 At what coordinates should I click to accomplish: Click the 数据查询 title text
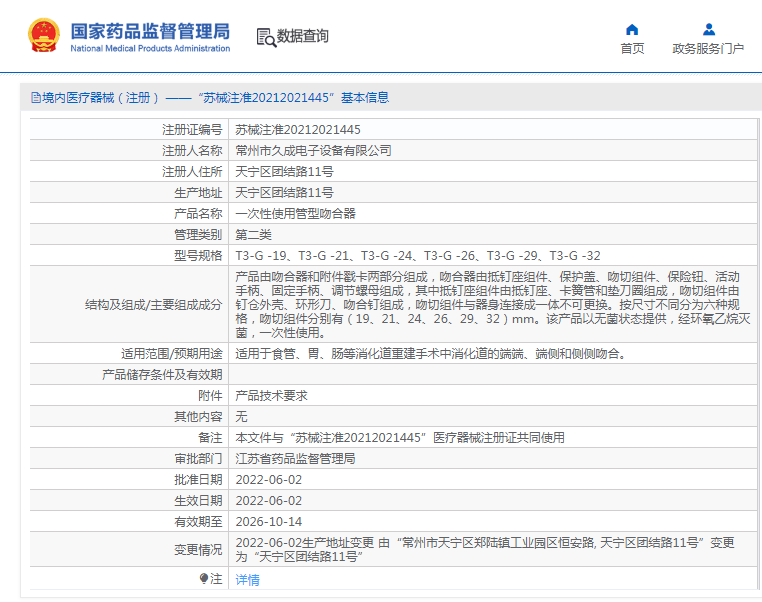tap(302, 36)
